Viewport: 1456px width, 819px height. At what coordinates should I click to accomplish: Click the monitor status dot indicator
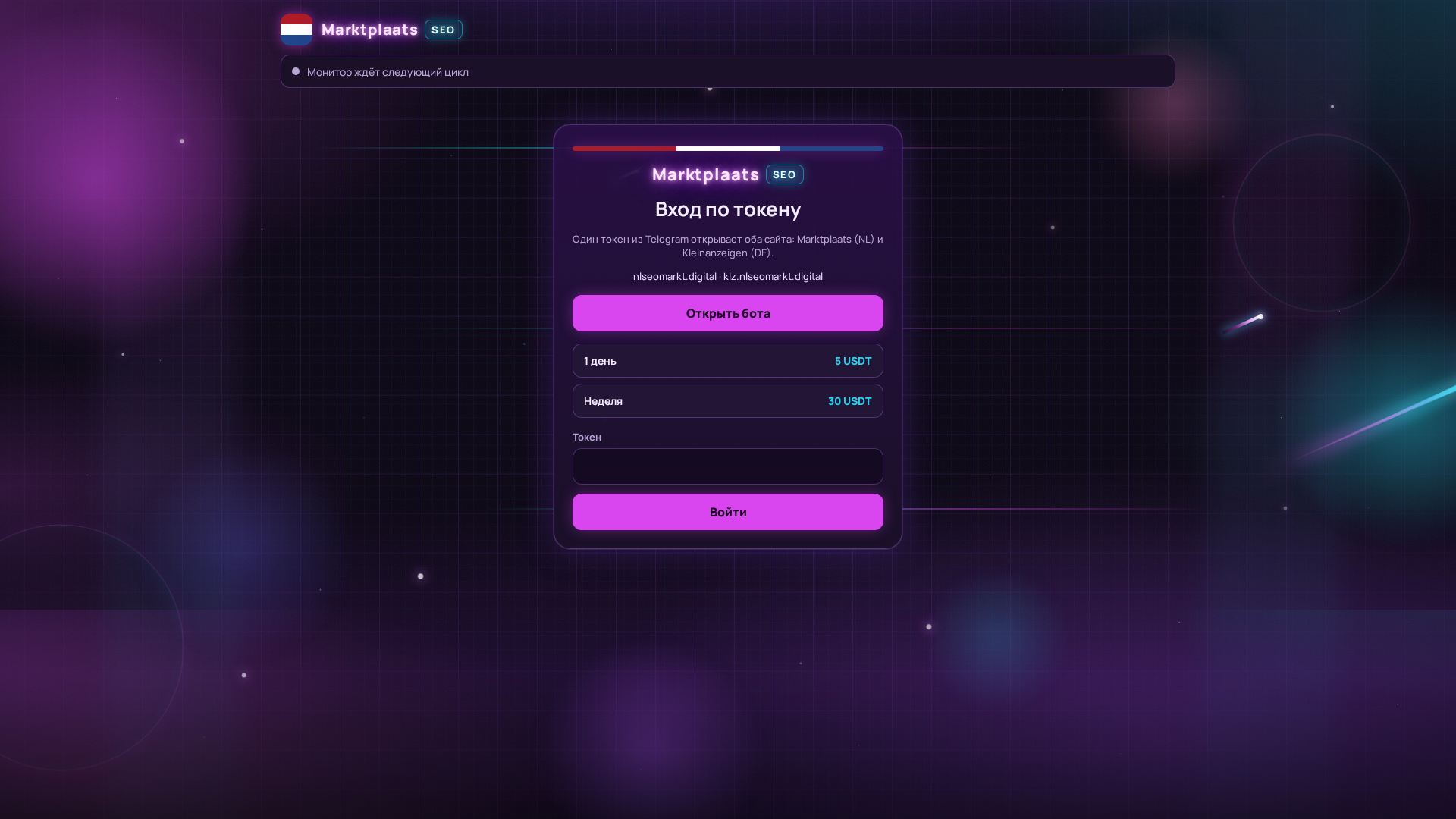[296, 71]
